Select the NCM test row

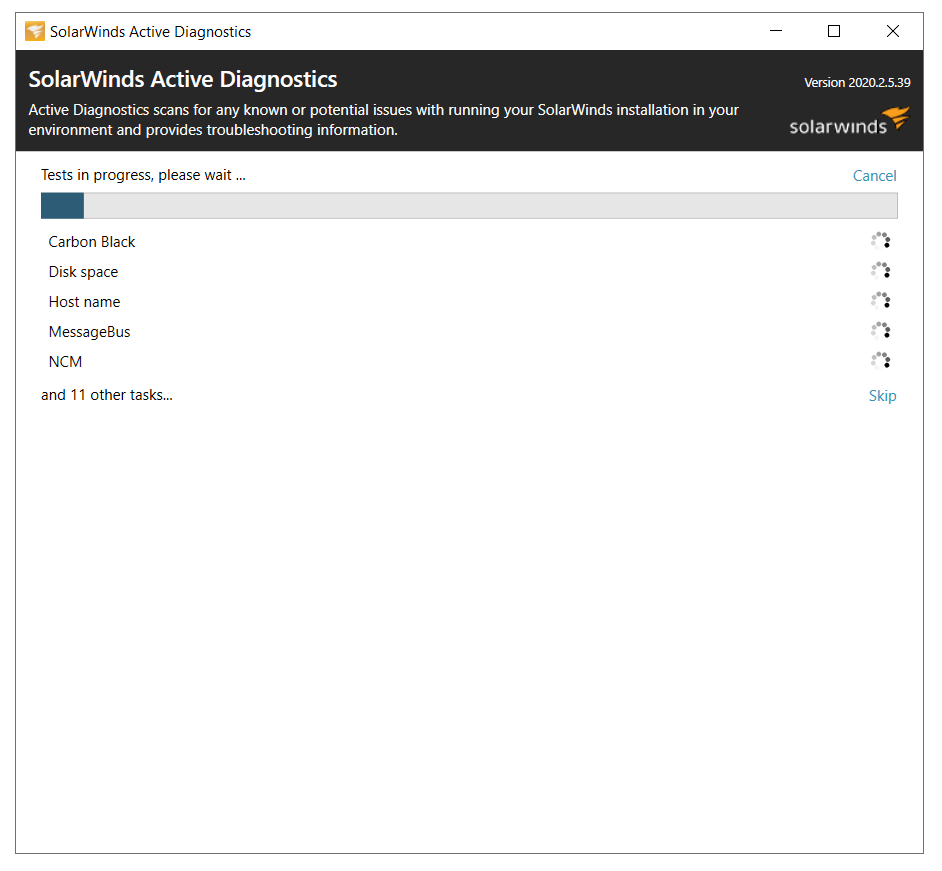(x=469, y=362)
